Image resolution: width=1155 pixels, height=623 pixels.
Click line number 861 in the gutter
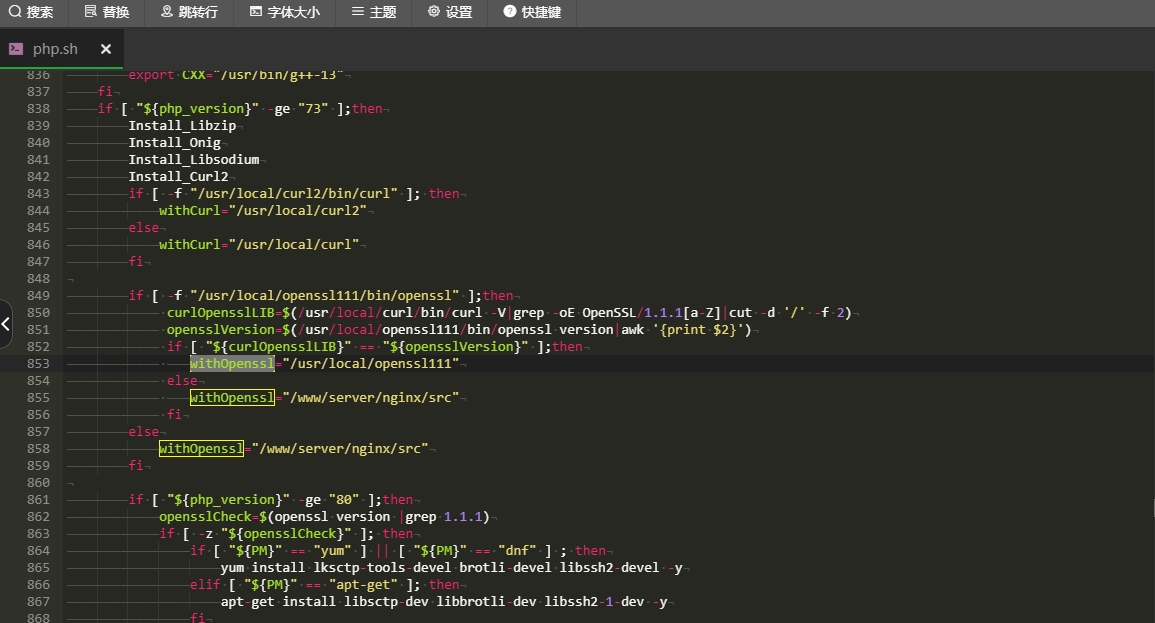38,500
